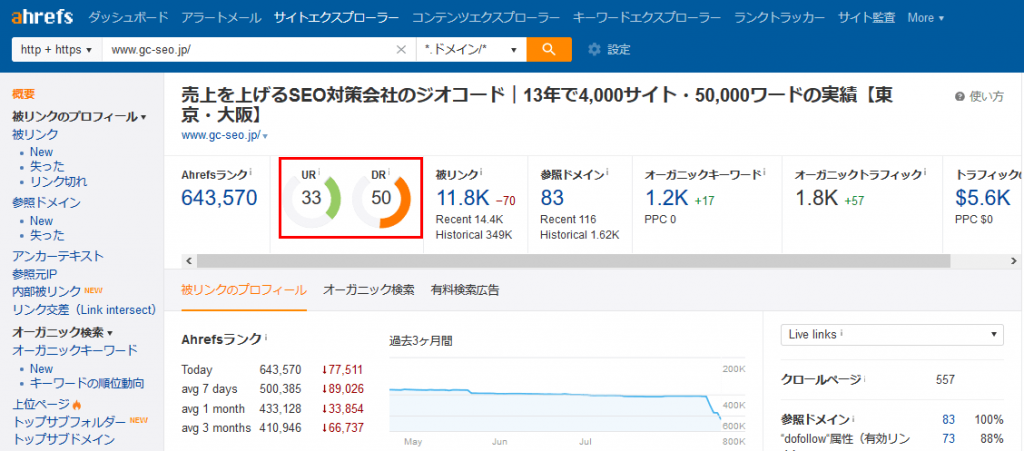1024x451 pixels.
Task: Click 参照ドメイン in the sidebar
Action: tap(46, 203)
